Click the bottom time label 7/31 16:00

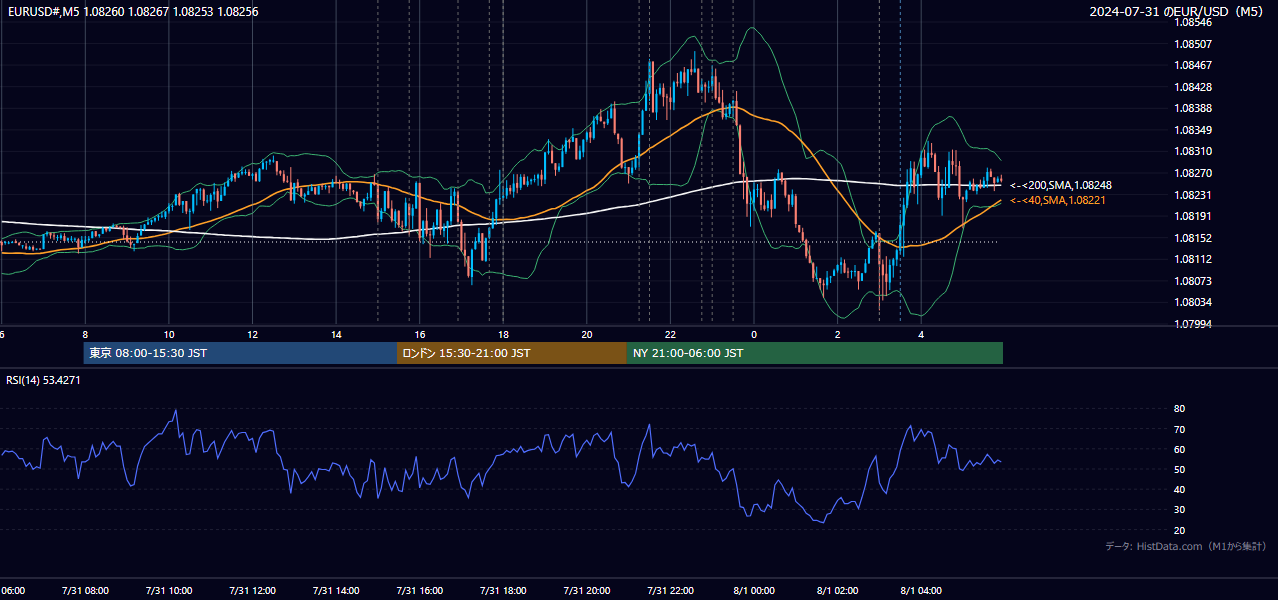419,591
